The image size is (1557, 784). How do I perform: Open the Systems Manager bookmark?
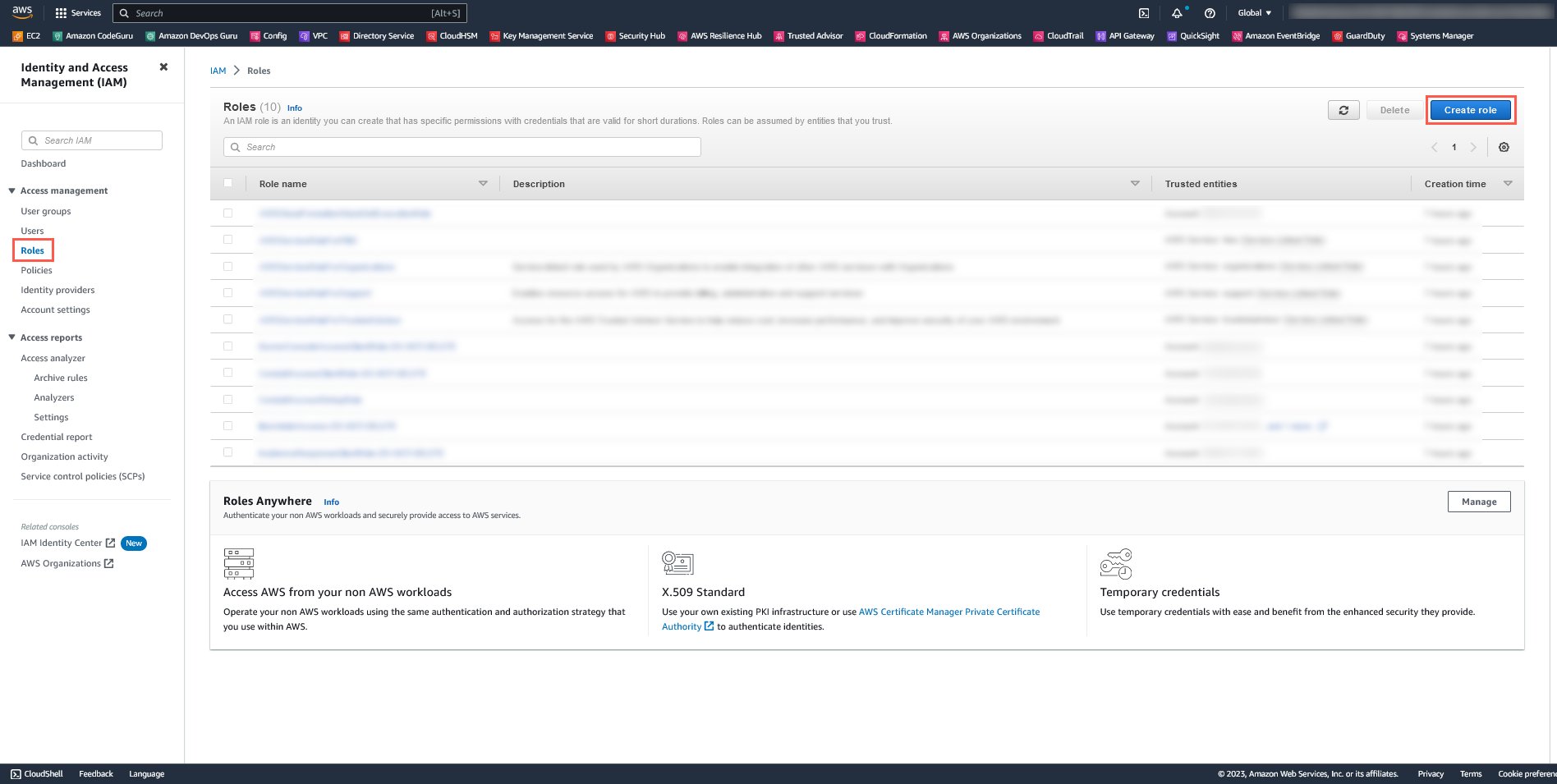pos(1435,36)
